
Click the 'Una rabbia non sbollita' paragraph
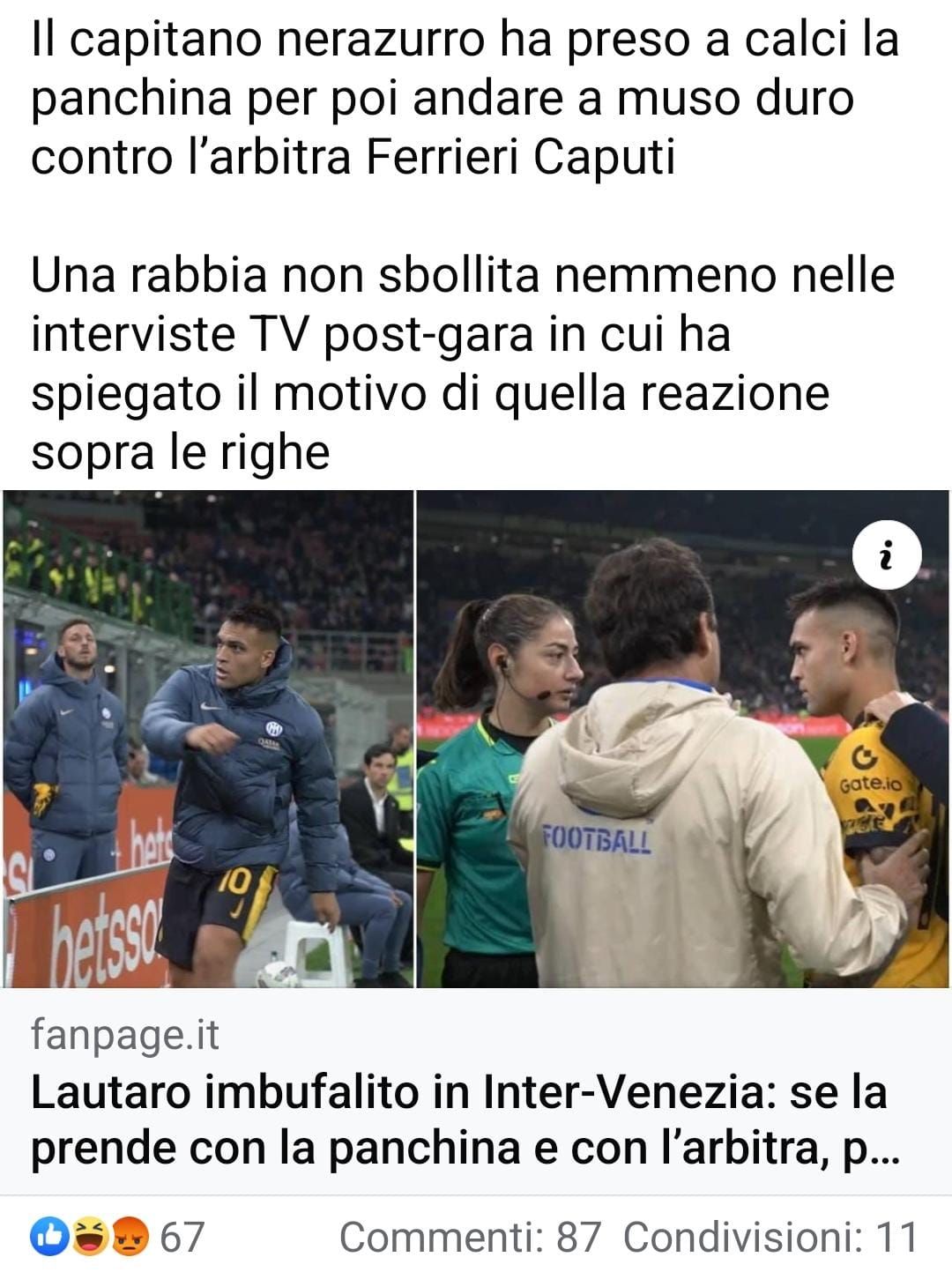pyautogui.click(x=463, y=363)
